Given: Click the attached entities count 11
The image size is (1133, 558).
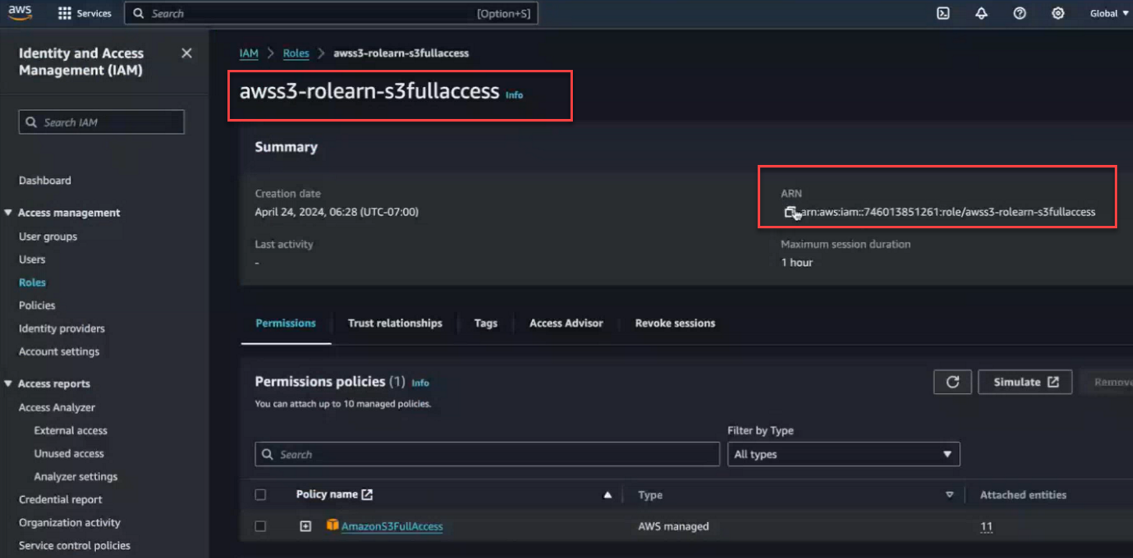Looking at the screenshot, I should click(x=986, y=526).
